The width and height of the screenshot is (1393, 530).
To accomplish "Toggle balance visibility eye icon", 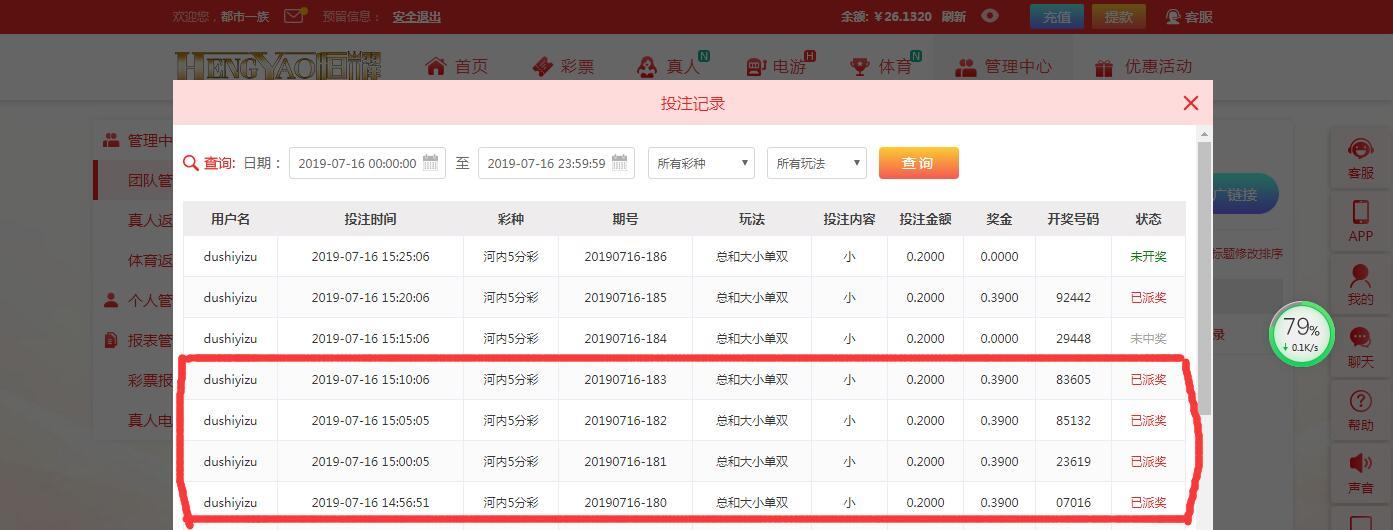I will pos(990,16).
